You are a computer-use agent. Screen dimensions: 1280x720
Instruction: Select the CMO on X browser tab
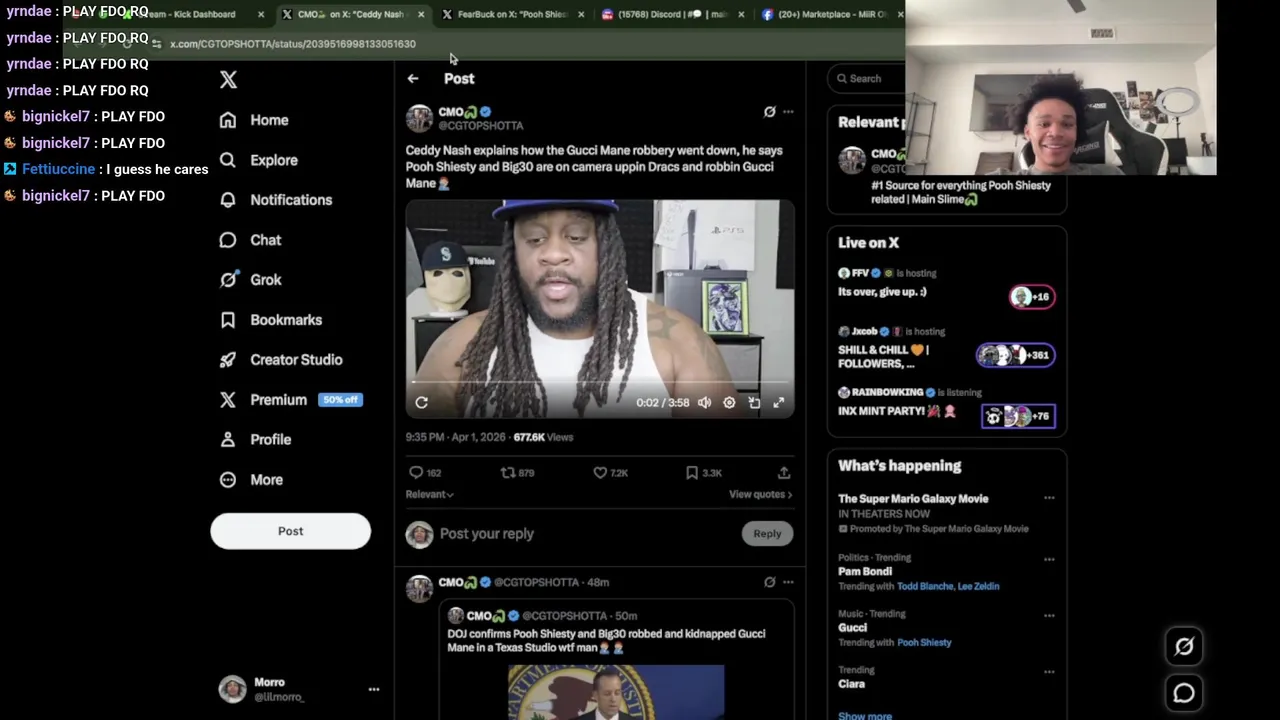(x=352, y=14)
